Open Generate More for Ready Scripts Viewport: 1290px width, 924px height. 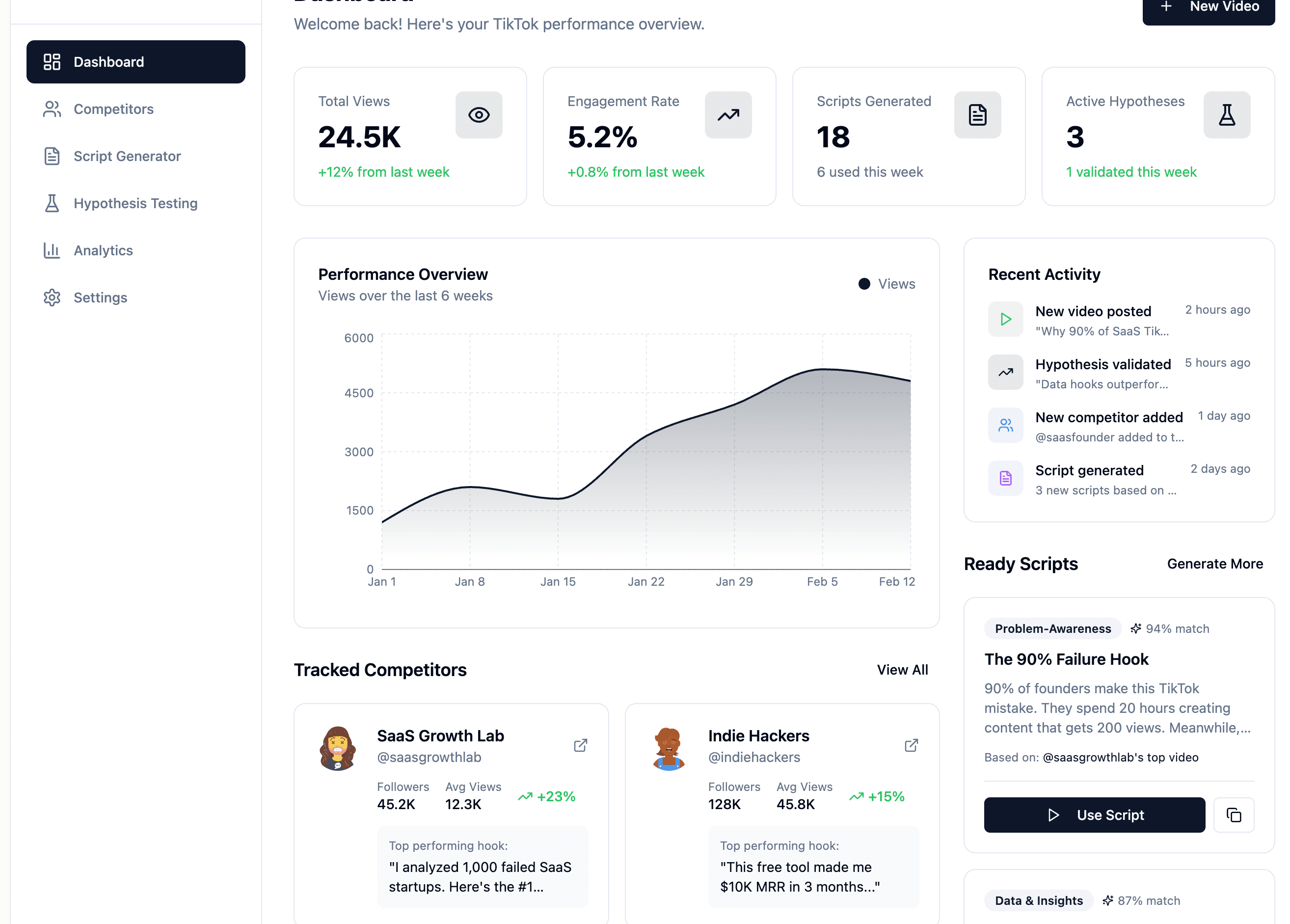click(1214, 563)
